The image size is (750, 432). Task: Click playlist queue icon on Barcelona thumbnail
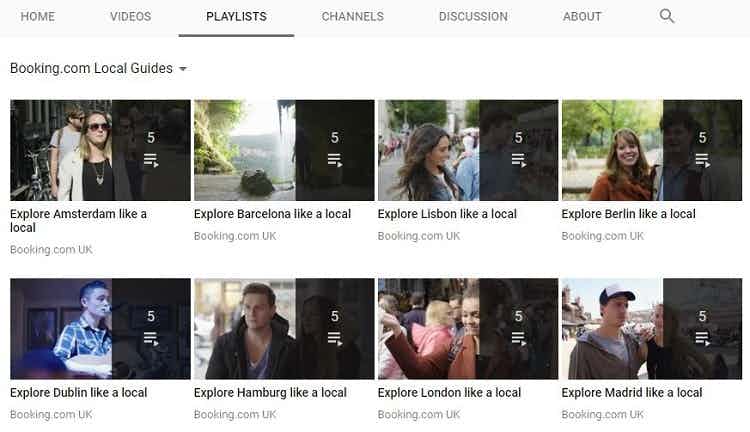coord(334,160)
